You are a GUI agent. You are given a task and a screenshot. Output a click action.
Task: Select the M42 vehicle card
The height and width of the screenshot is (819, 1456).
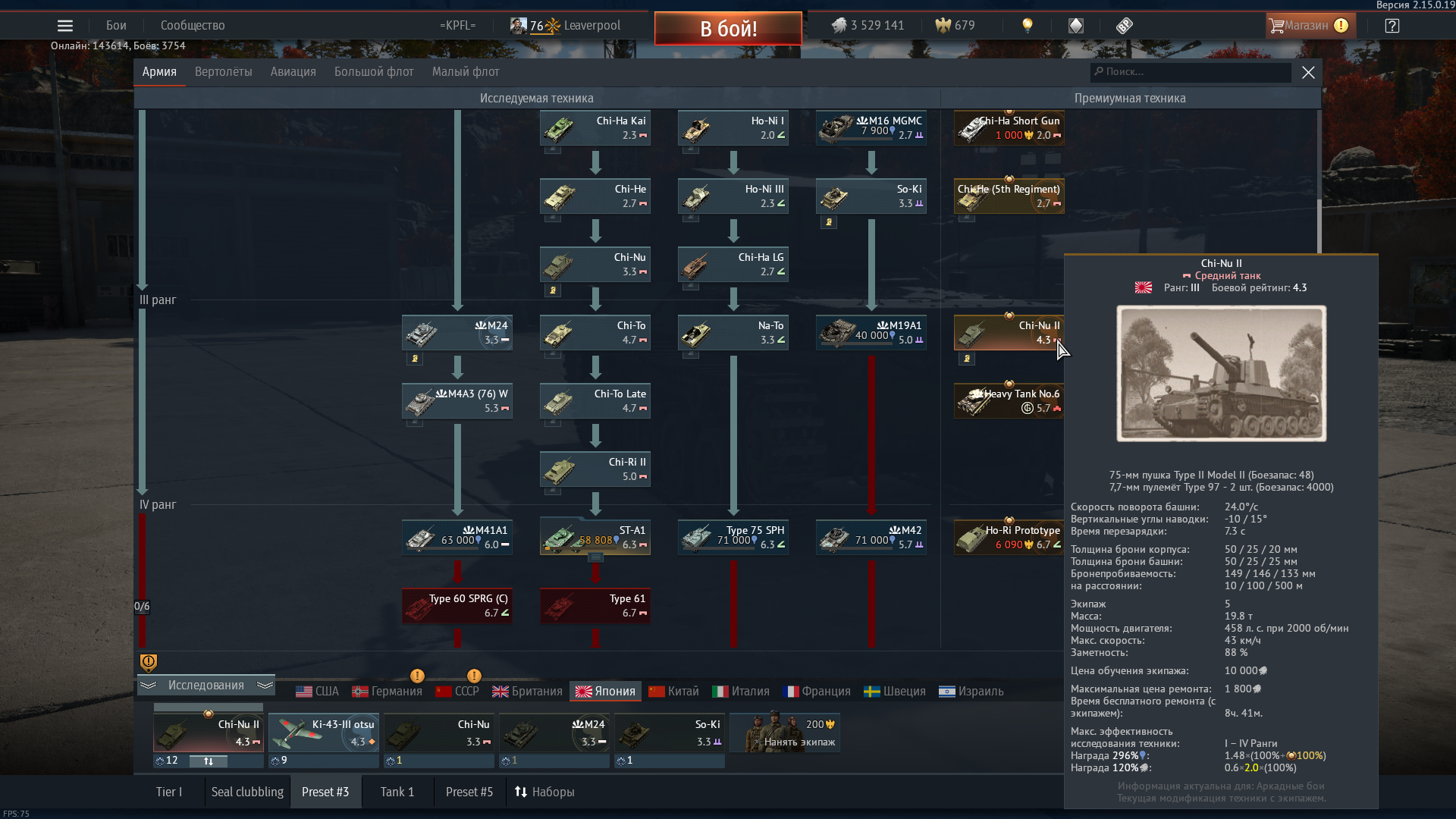(x=871, y=538)
